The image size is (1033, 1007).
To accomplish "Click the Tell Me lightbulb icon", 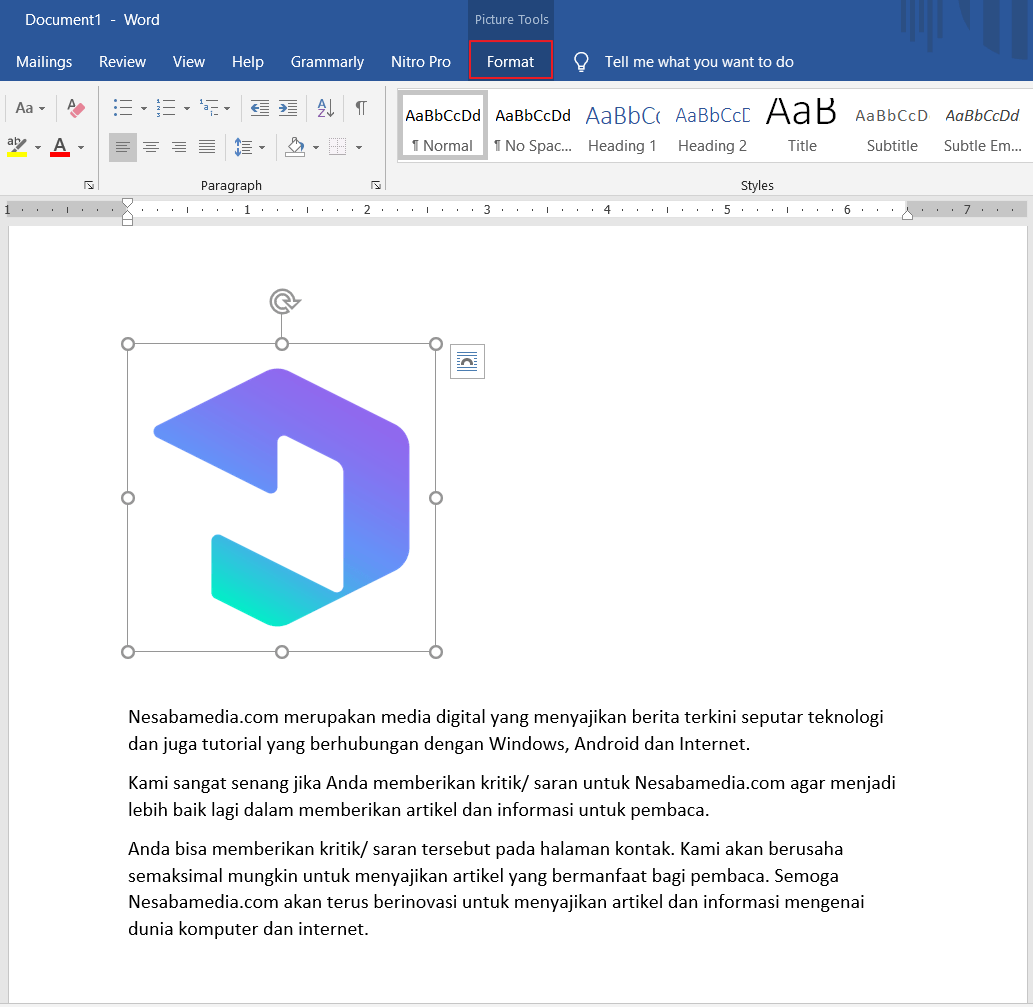I will tap(581, 62).
